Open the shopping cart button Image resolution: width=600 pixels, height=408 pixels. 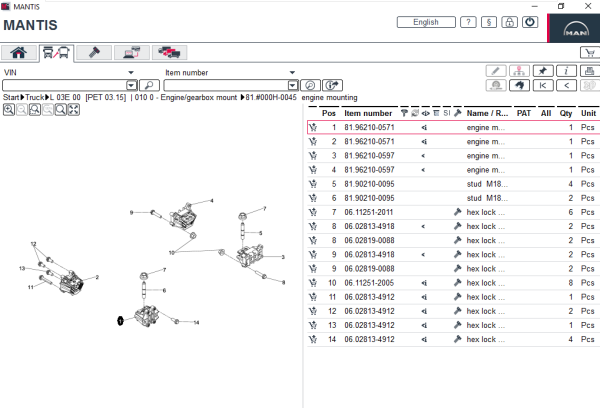click(590, 52)
